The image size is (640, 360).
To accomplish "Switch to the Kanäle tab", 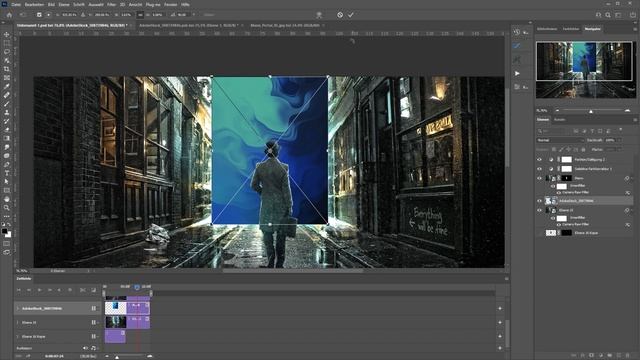I will tap(560, 120).
